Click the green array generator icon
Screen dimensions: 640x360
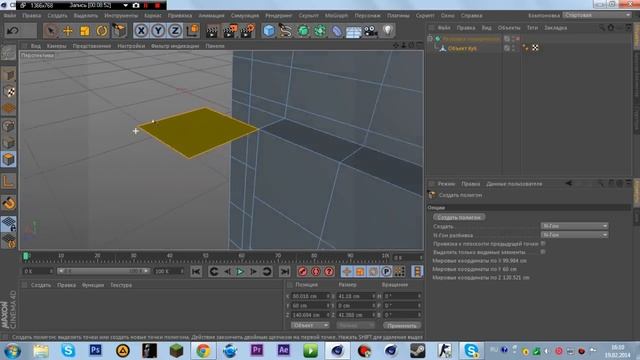point(320,31)
